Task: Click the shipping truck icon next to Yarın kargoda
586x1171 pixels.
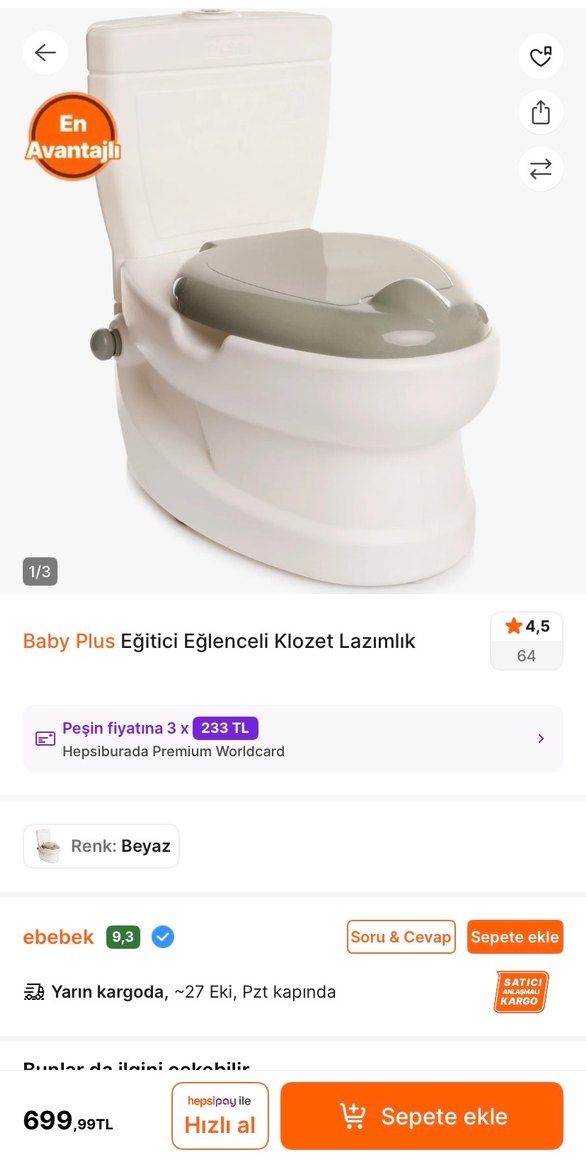Action: (33, 991)
